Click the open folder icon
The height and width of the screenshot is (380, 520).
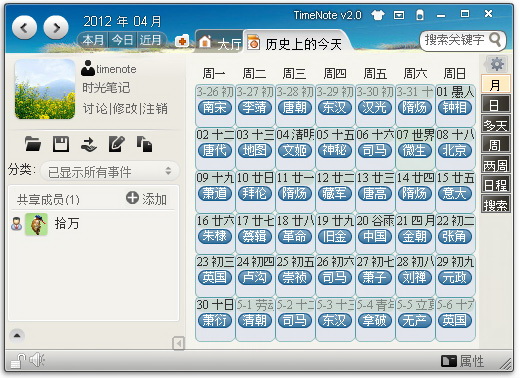pos(33,144)
